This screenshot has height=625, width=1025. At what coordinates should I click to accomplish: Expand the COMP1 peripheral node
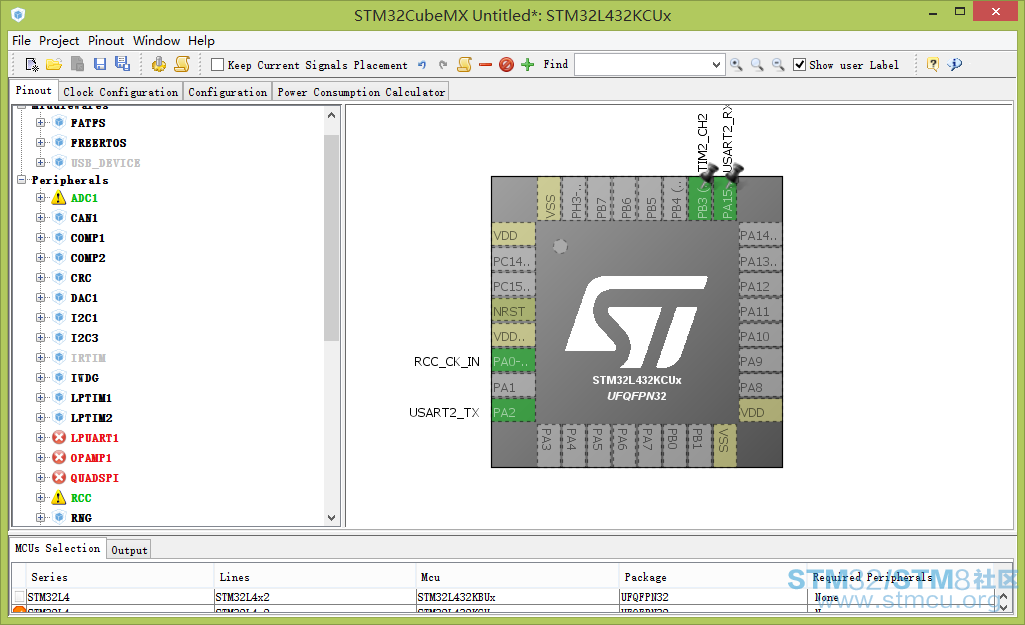click(41, 237)
